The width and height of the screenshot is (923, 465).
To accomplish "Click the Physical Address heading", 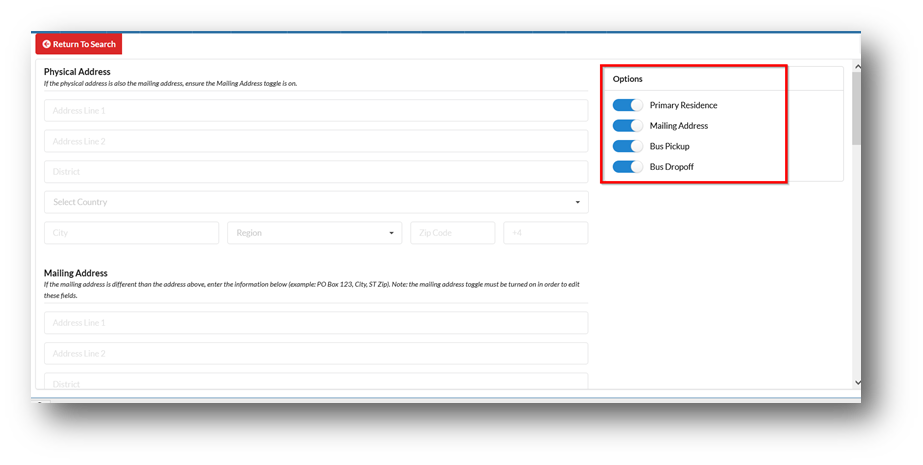I will pos(77,72).
